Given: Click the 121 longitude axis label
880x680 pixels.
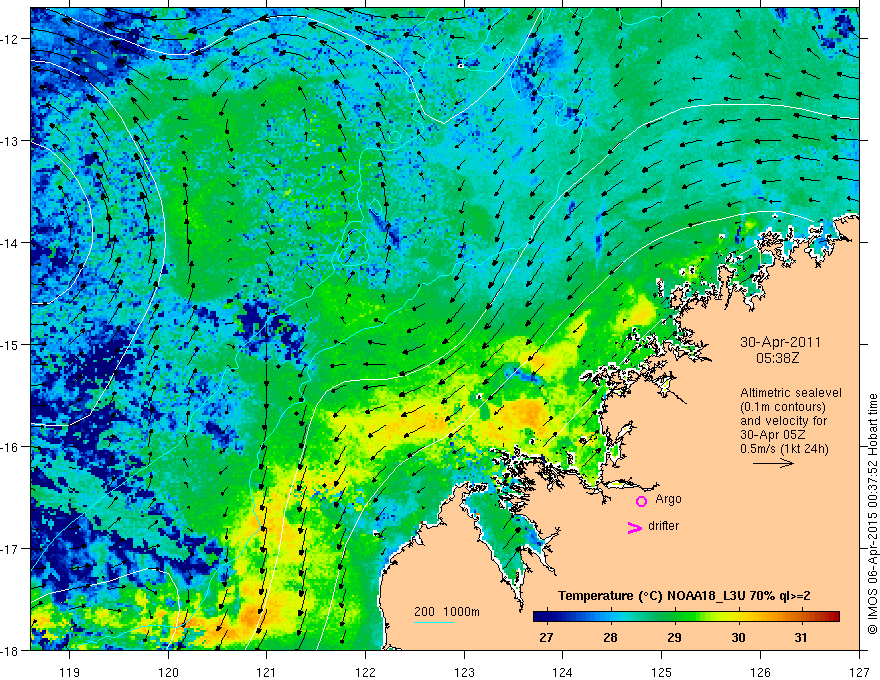Looking at the screenshot, I should (267, 672).
